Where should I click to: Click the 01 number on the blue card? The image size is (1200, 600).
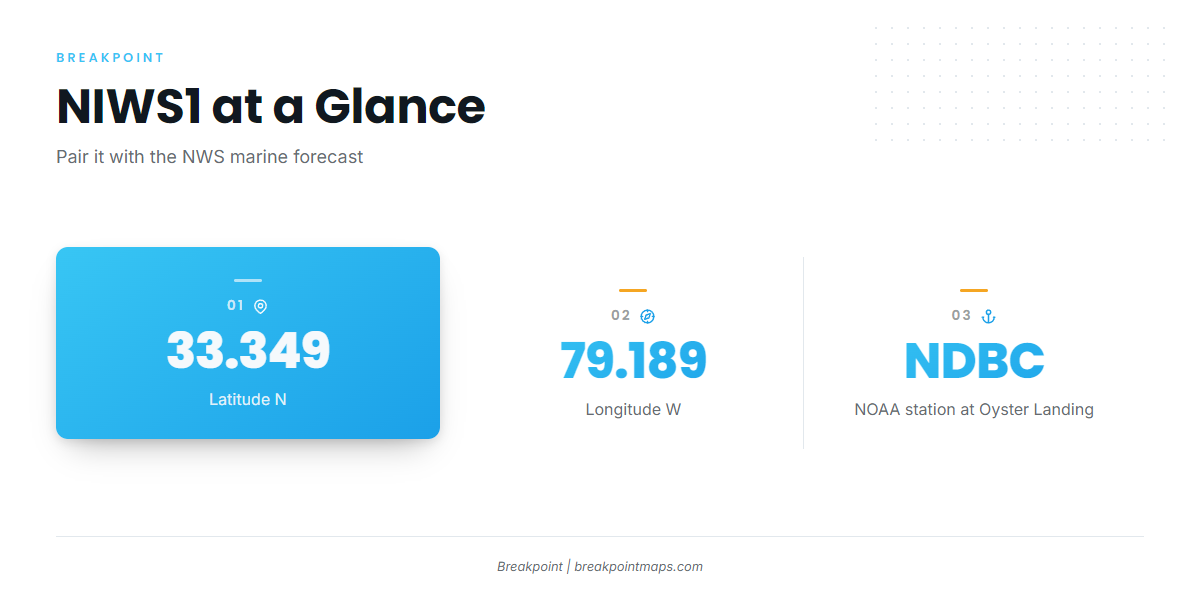point(236,306)
